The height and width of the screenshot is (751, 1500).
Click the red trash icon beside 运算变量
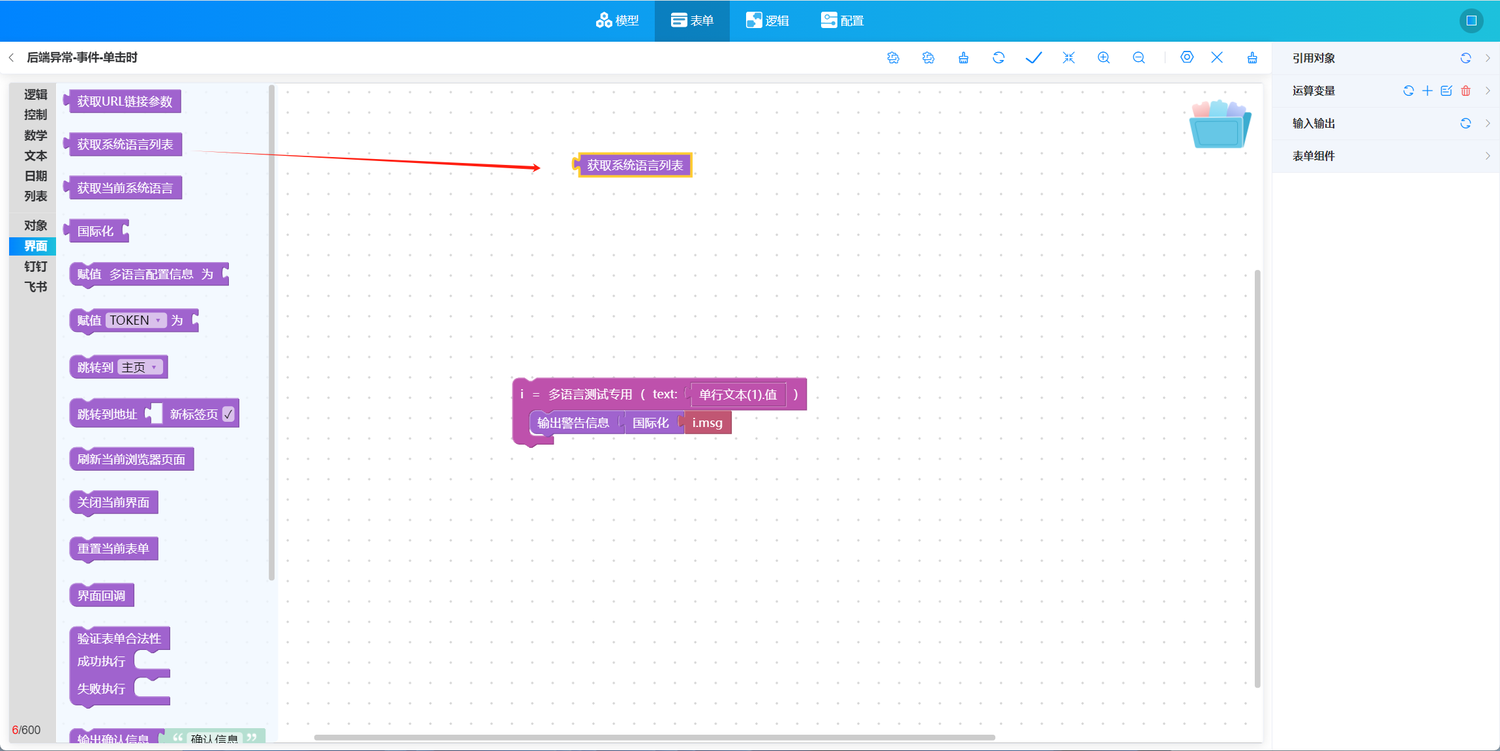(x=1466, y=91)
